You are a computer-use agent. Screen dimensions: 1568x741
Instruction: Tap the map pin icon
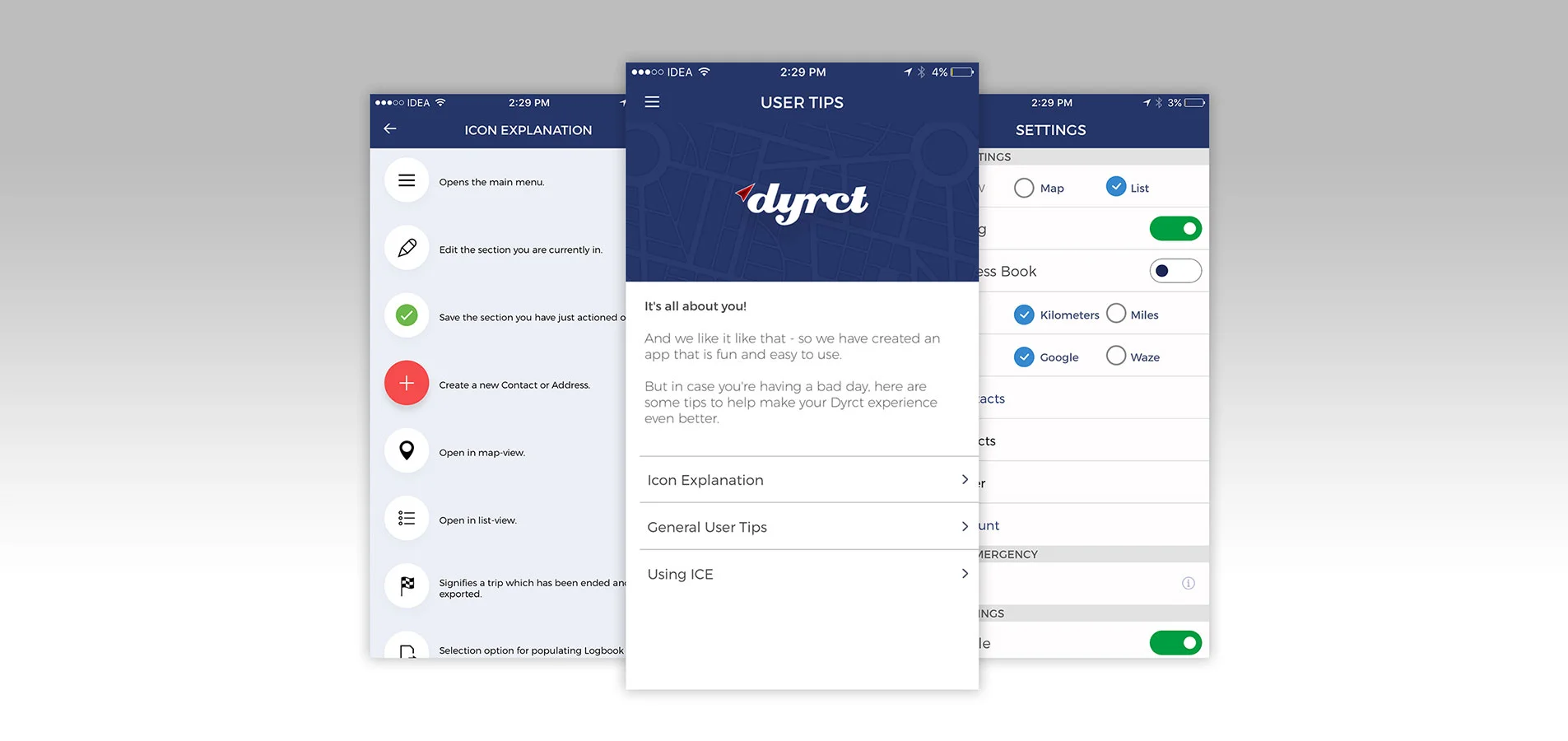click(x=407, y=450)
